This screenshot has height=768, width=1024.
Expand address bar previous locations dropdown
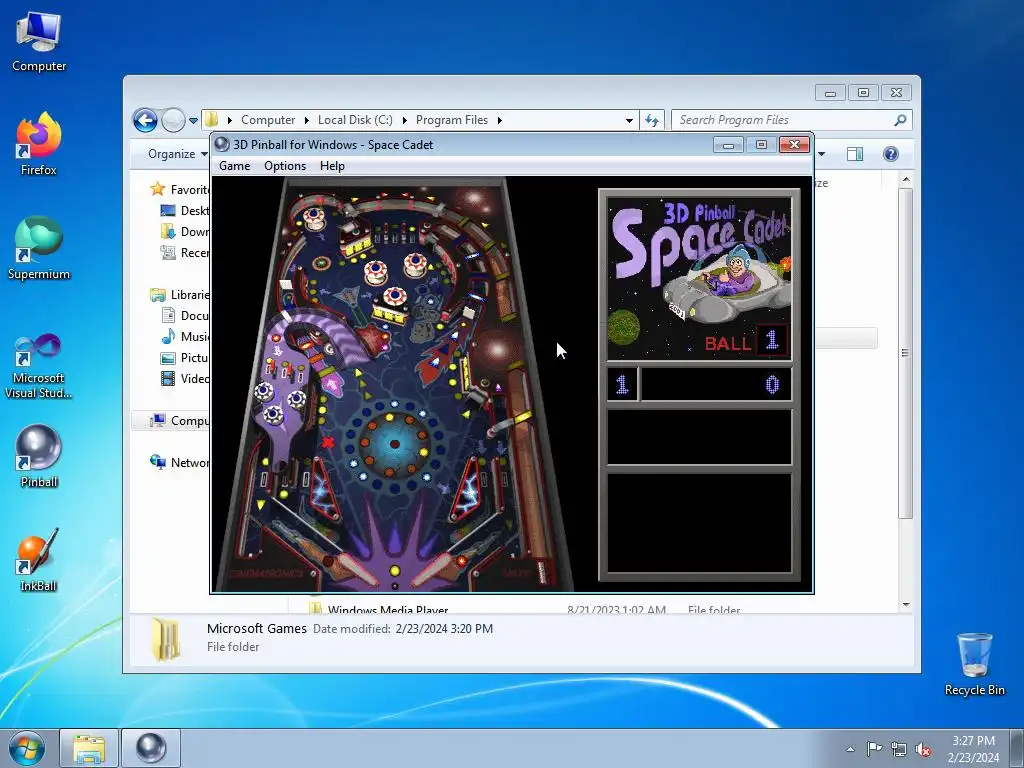(629, 120)
